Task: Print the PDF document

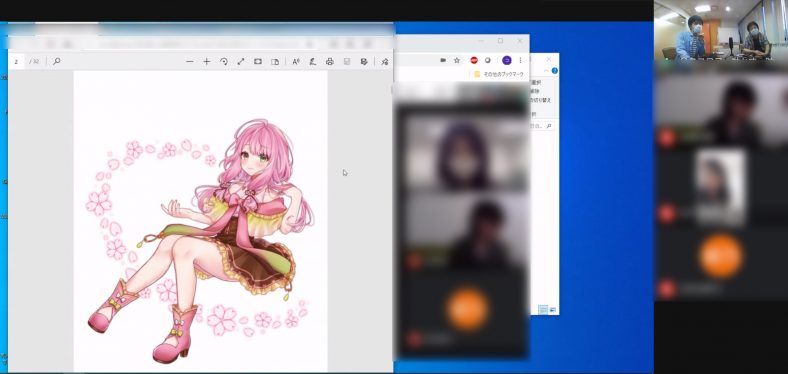Action: [x=330, y=61]
